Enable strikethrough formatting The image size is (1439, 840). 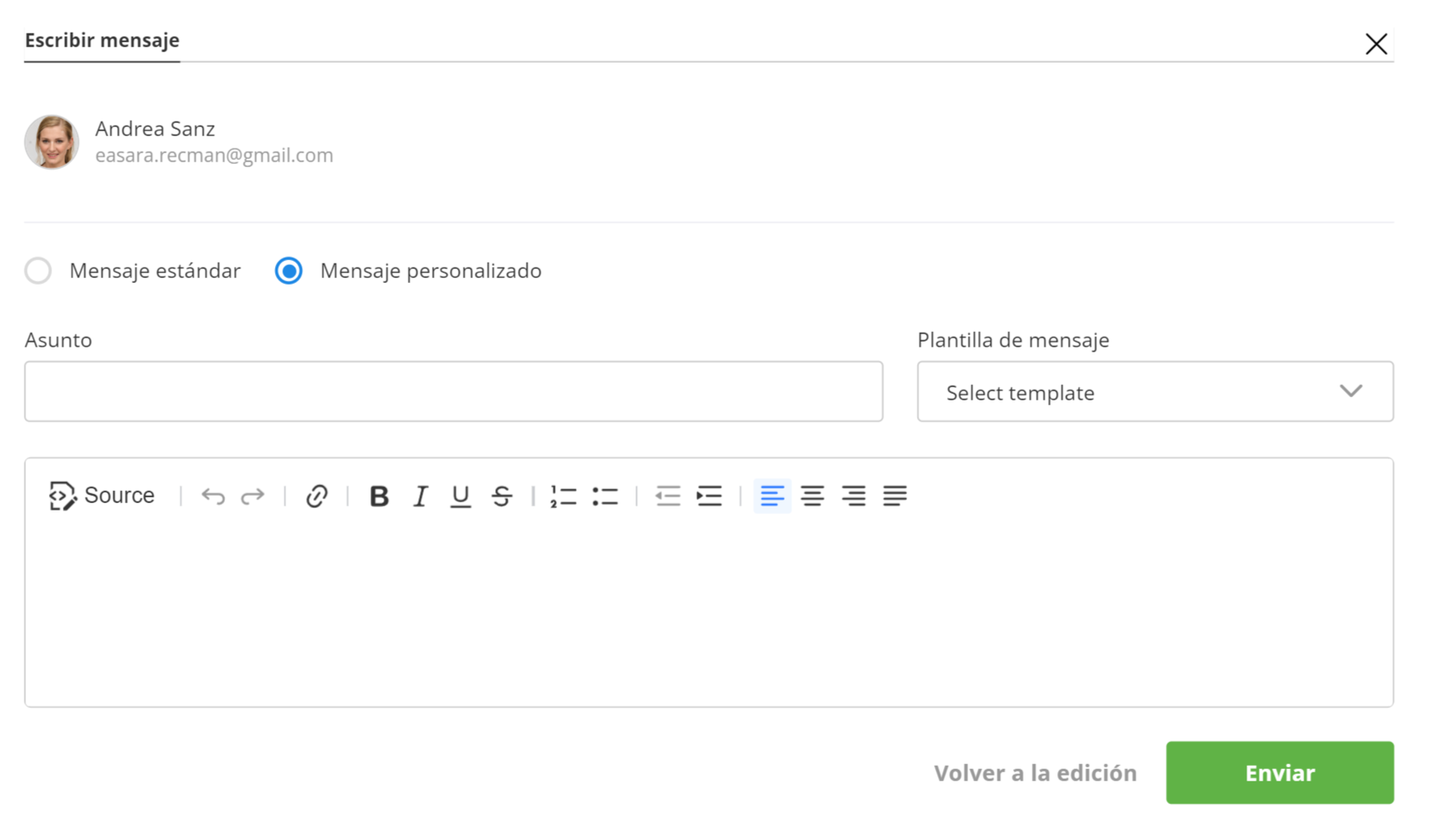pyautogui.click(x=502, y=496)
